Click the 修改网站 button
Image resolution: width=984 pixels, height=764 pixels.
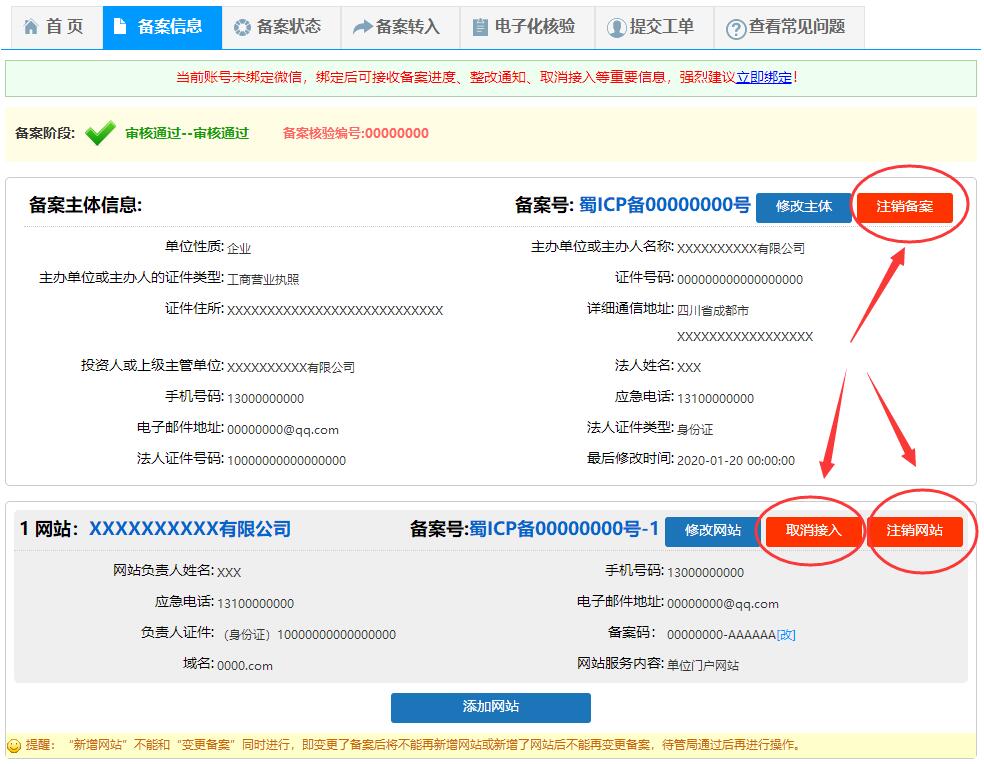712,531
